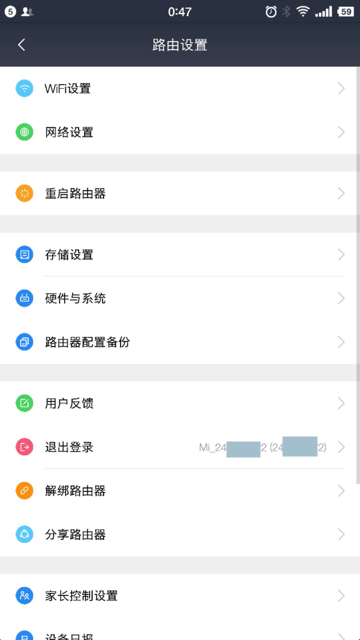Tap the red logout icon

click(x=24, y=447)
